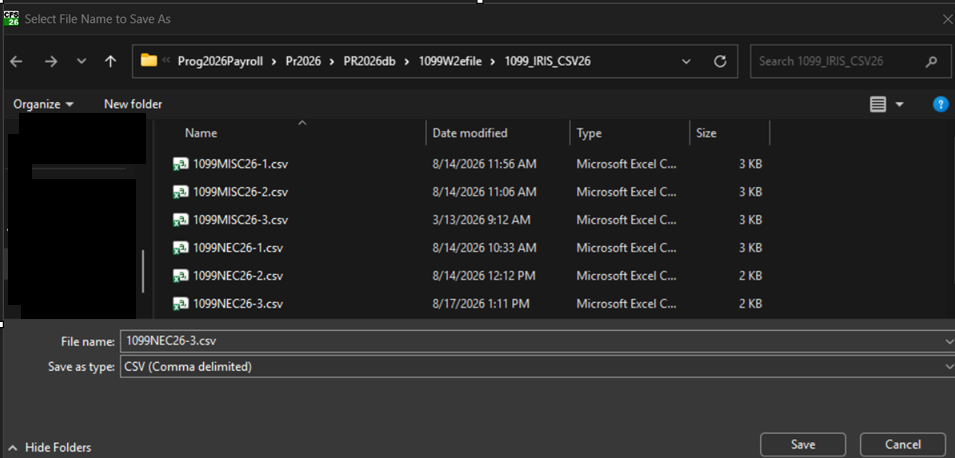The image size is (955, 458).
Task: Select the file name 1099MISC26-3.csv
Action: pos(240,220)
